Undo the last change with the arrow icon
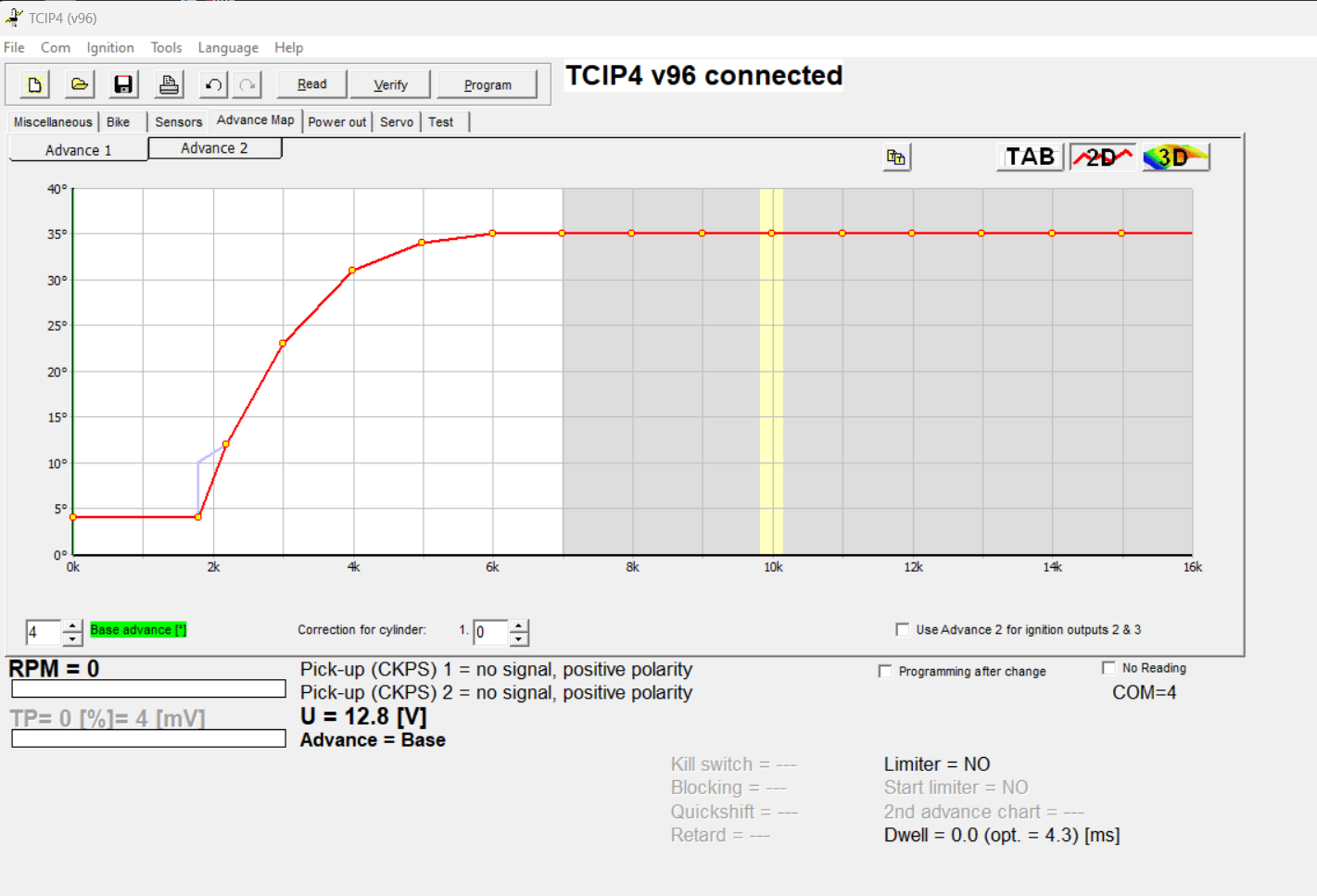 click(x=213, y=84)
